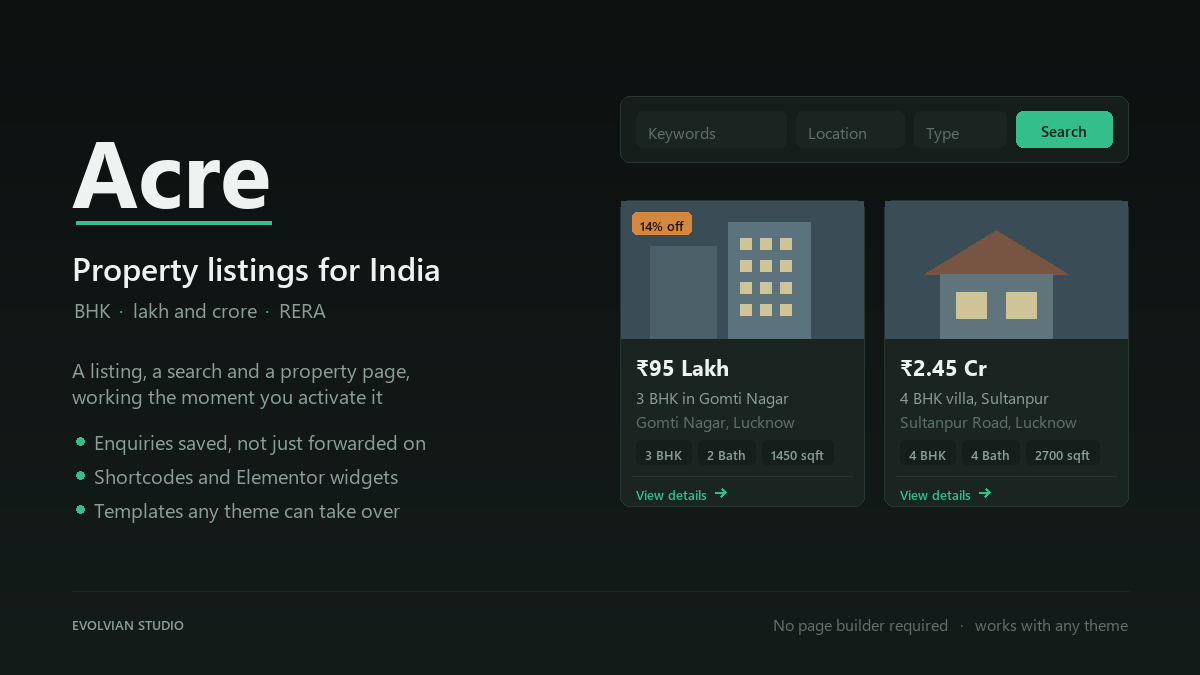1200x675 pixels.
Task: Open the Type field in search bar
Action: point(960,130)
